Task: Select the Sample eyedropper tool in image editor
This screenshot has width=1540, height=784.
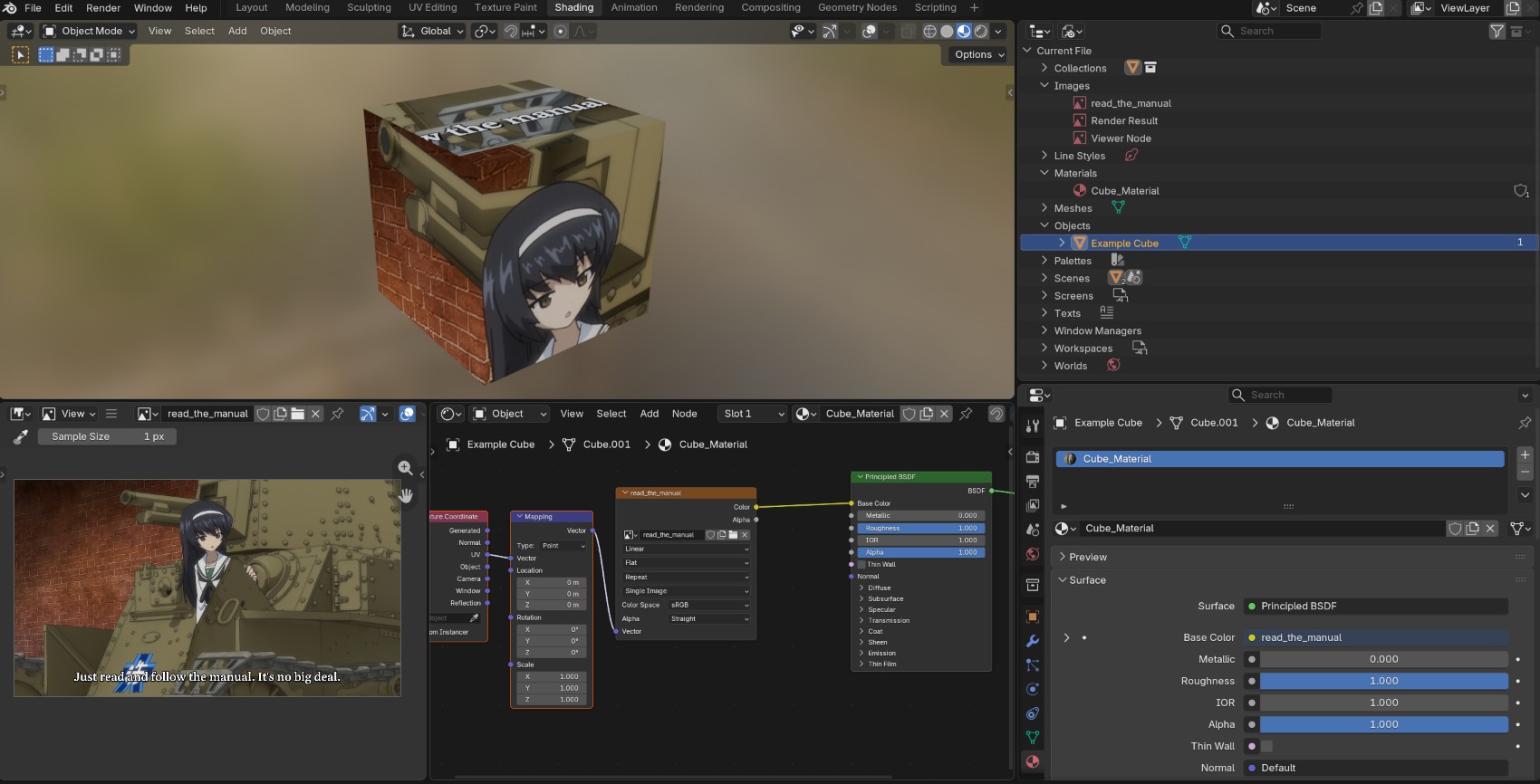Action: point(21,436)
